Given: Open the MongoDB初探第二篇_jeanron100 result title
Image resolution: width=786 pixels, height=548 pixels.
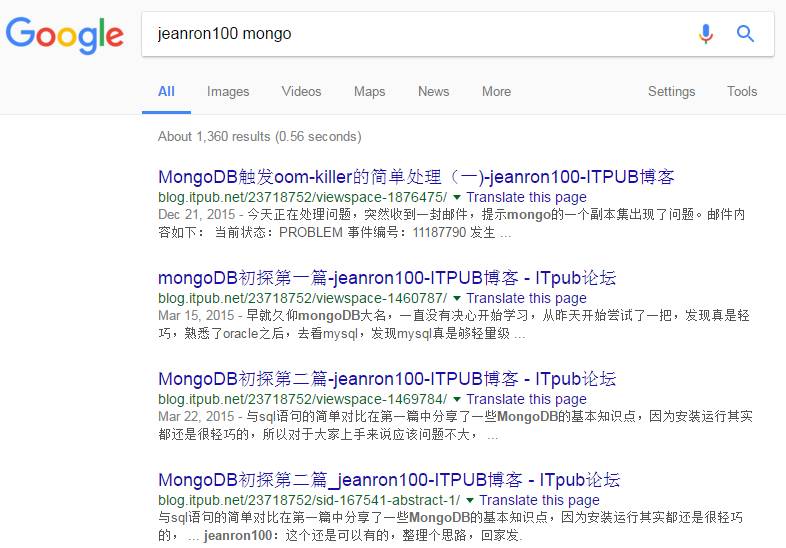Looking at the screenshot, I should point(389,480).
